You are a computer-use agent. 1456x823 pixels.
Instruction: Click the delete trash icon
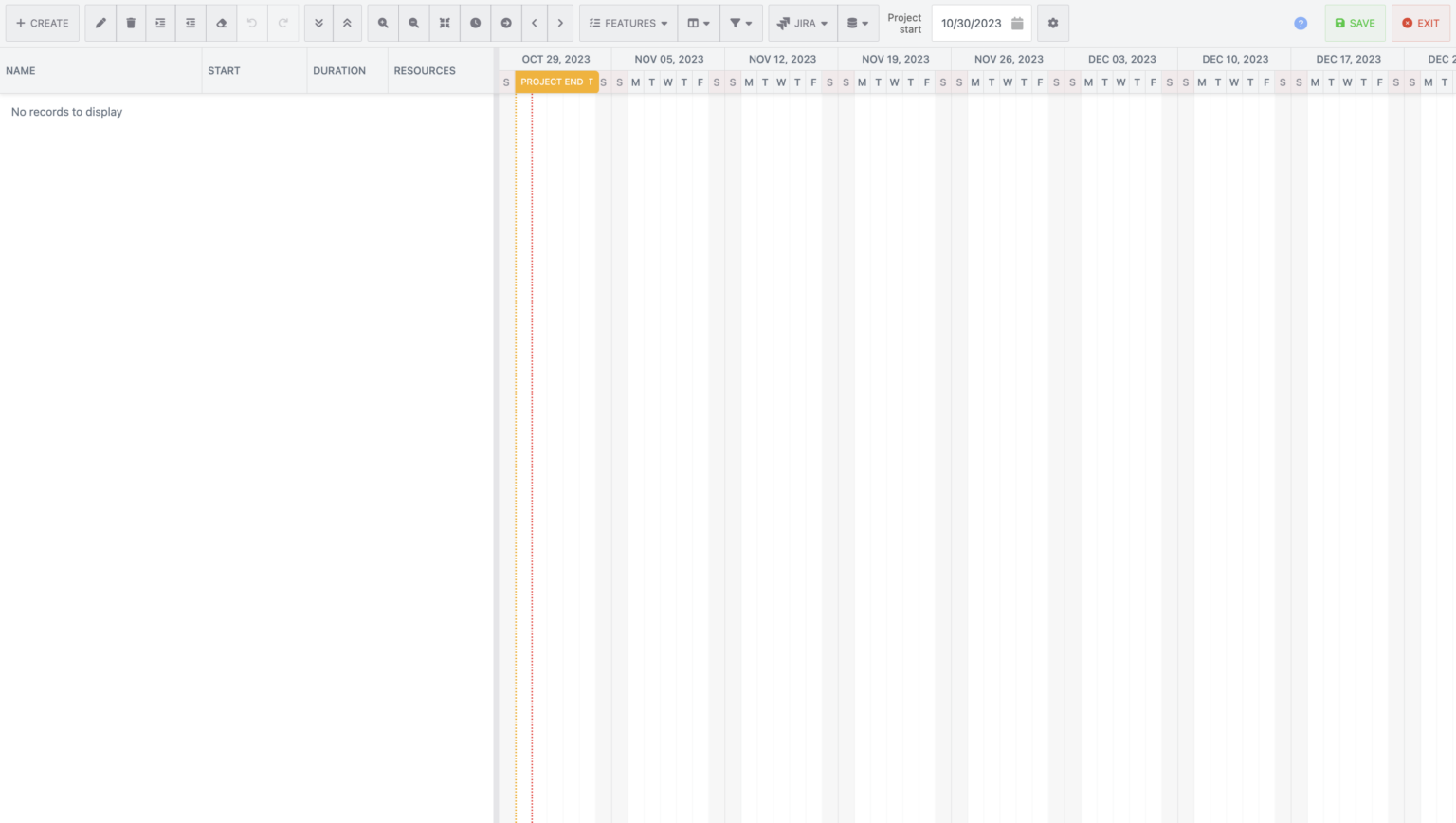(x=130, y=23)
